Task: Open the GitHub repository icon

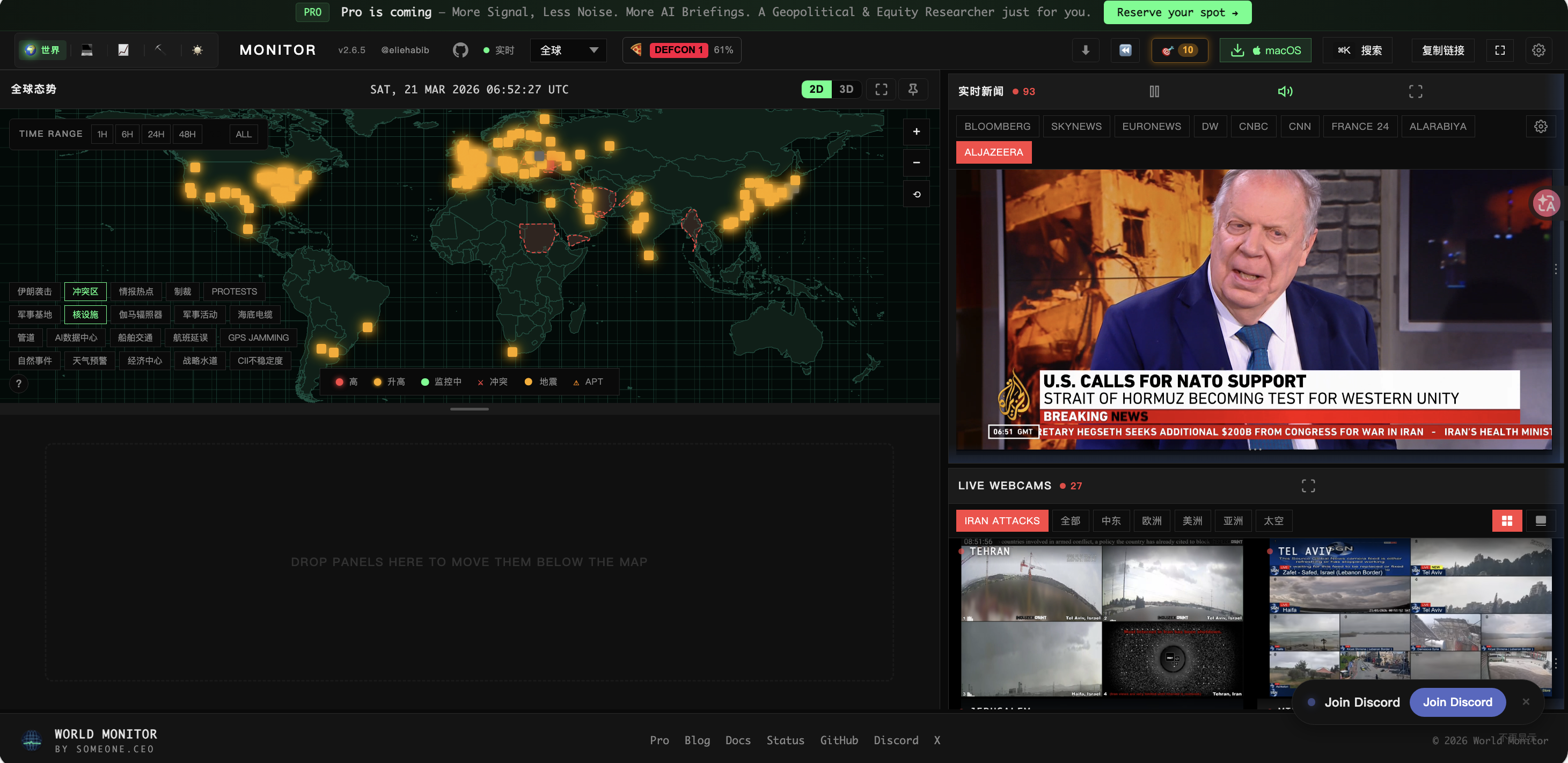Action: pyautogui.click(x=460, y=50)
